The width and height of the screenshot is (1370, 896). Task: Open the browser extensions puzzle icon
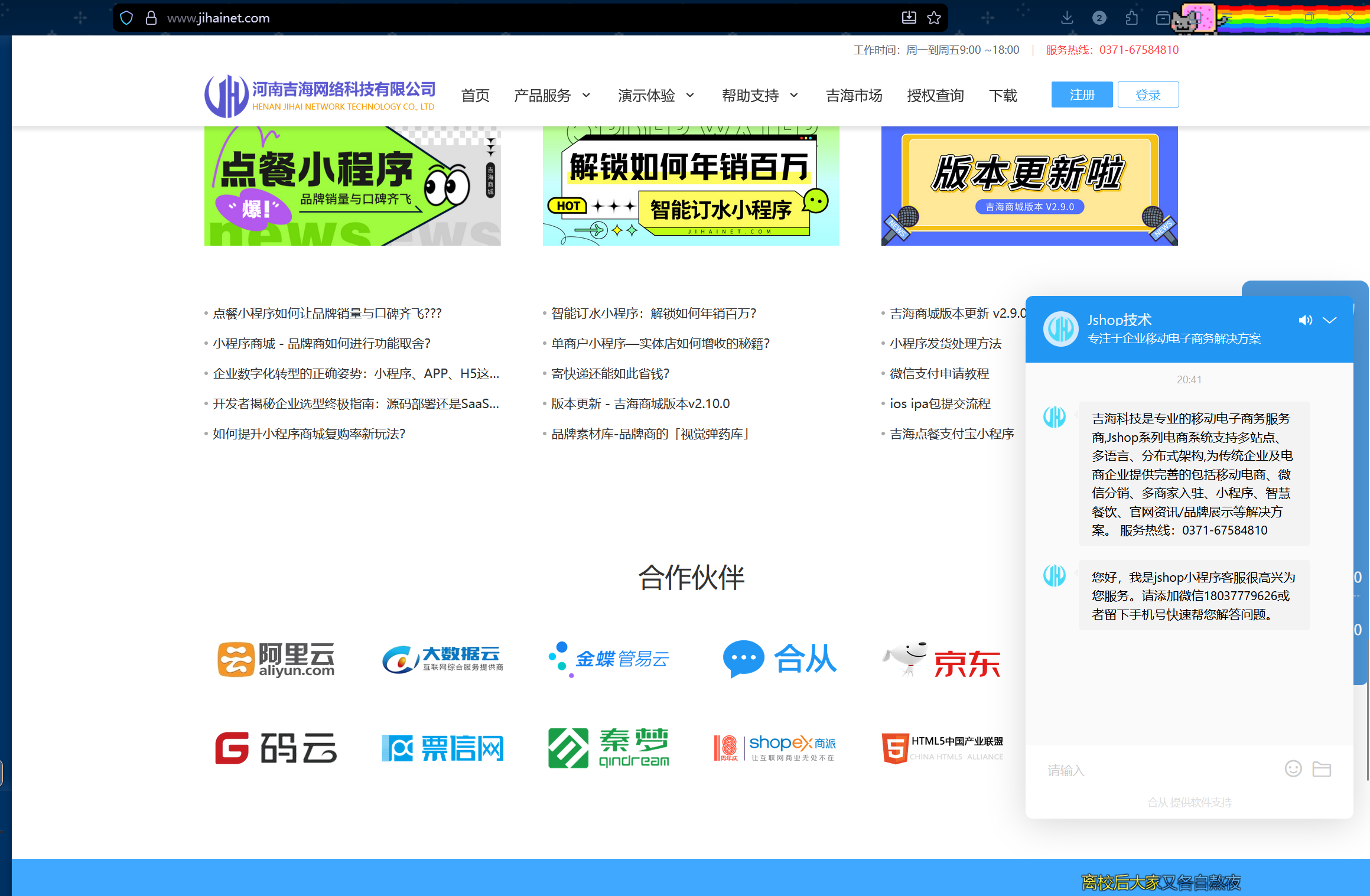1131,18
